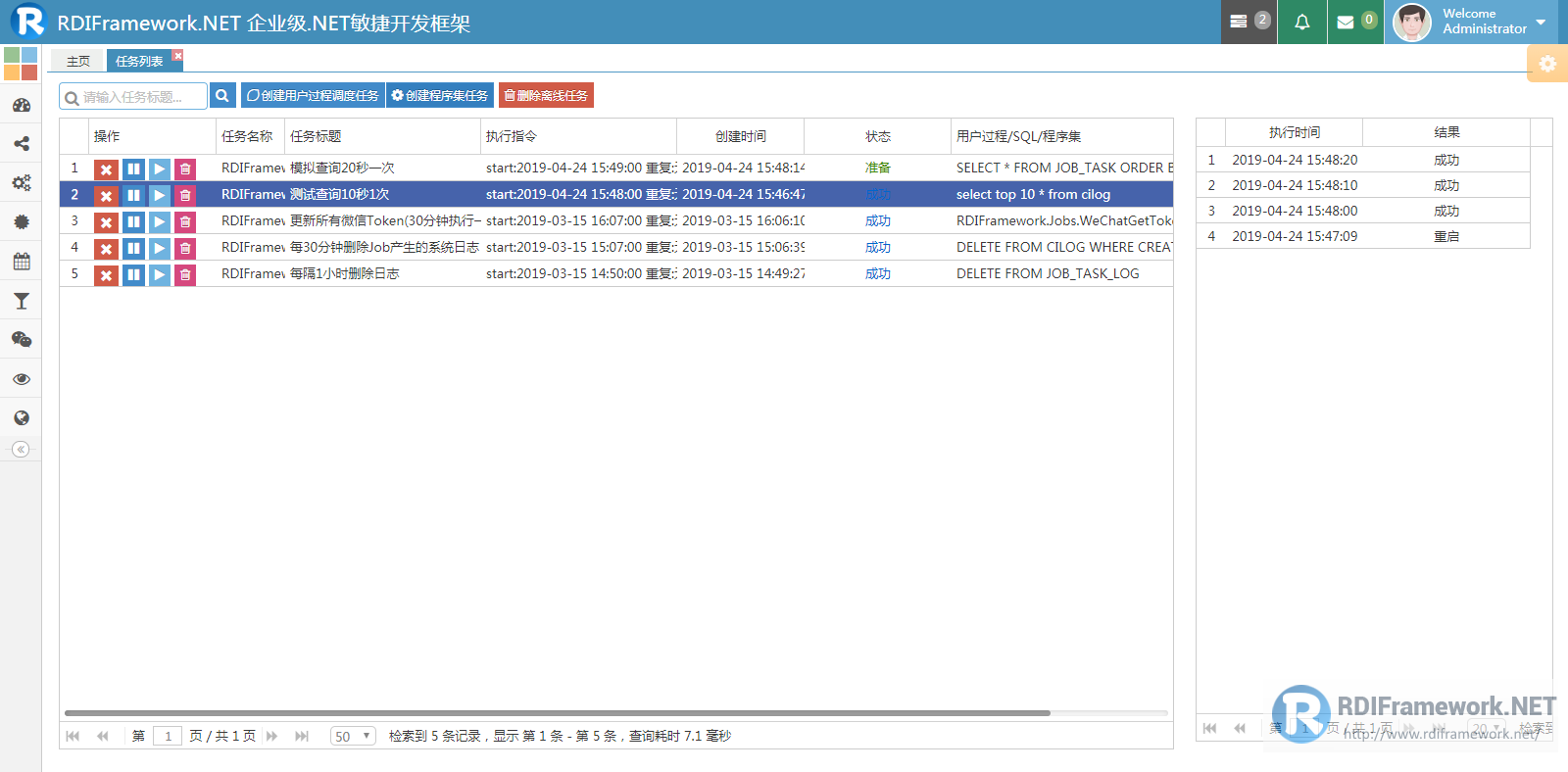The height and width of the screenshot is (772, 1568).
Task: Click the four-color tile menu icon
Action: 21,64
